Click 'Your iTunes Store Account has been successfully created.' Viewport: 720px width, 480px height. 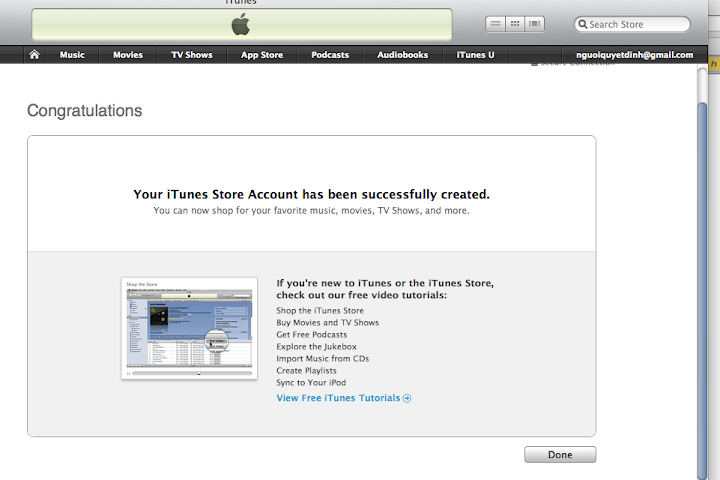(x=311, y=194)
